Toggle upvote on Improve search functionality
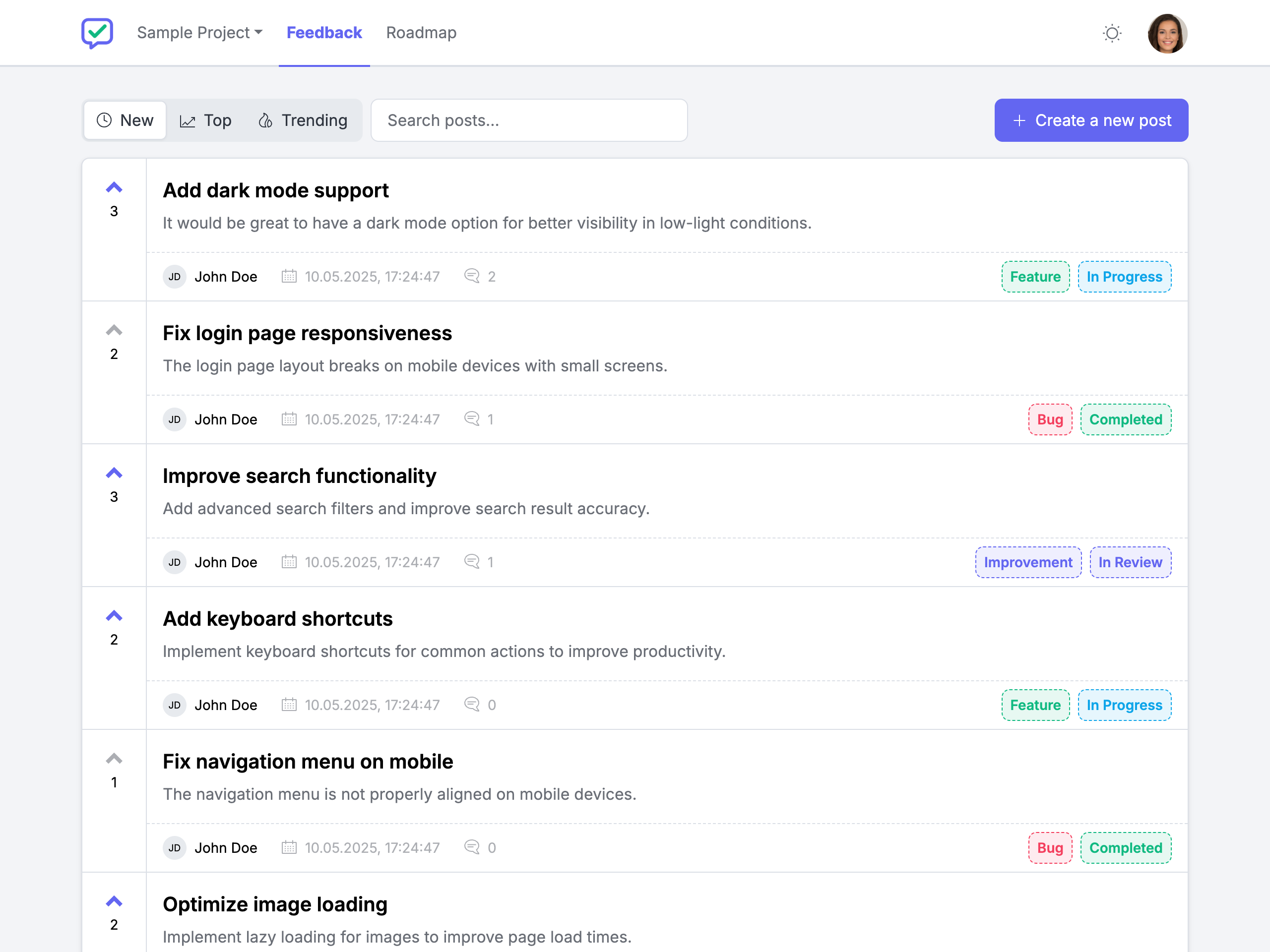The image size is (1270, 952). pos(114,474)
